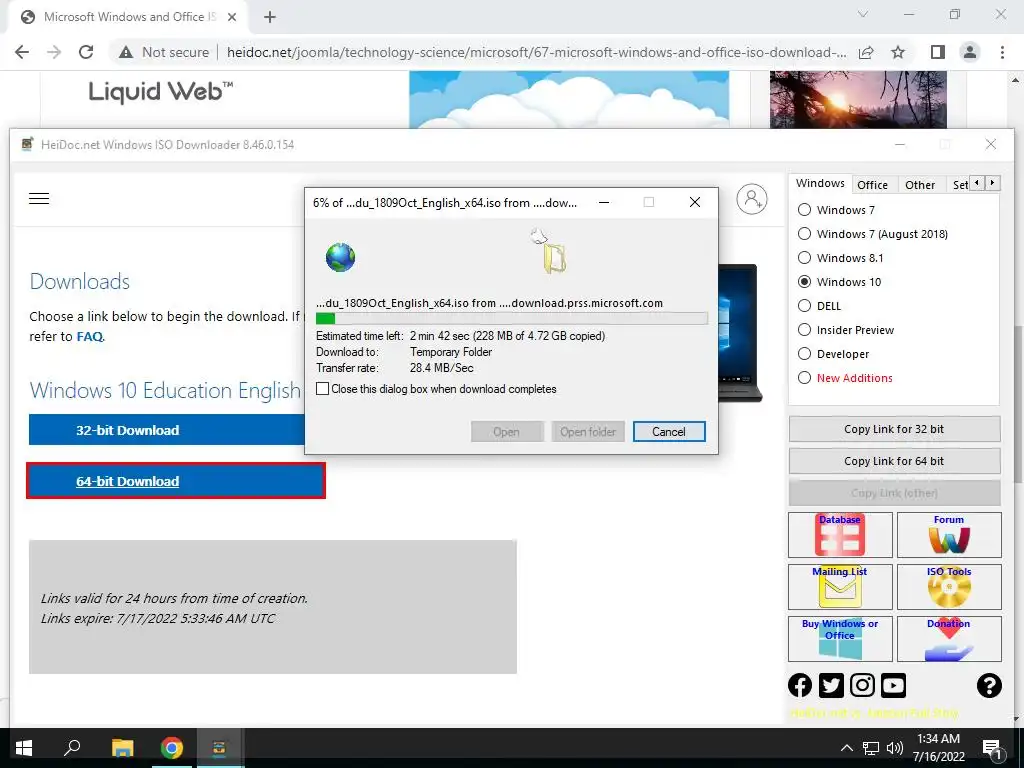Image resolution: width=1024 pixels, height=768 pixels.
Task: Click the help question mark icon
Action: [989, 685]
